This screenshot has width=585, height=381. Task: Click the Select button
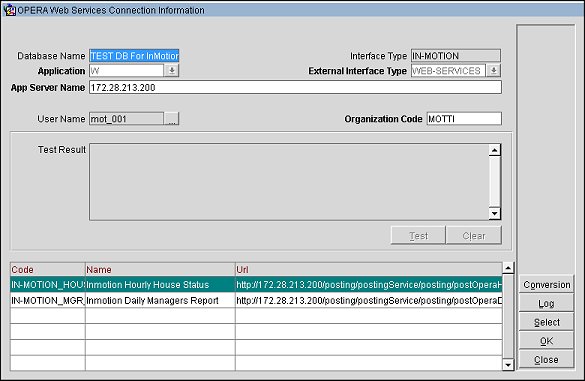point(546,322)
